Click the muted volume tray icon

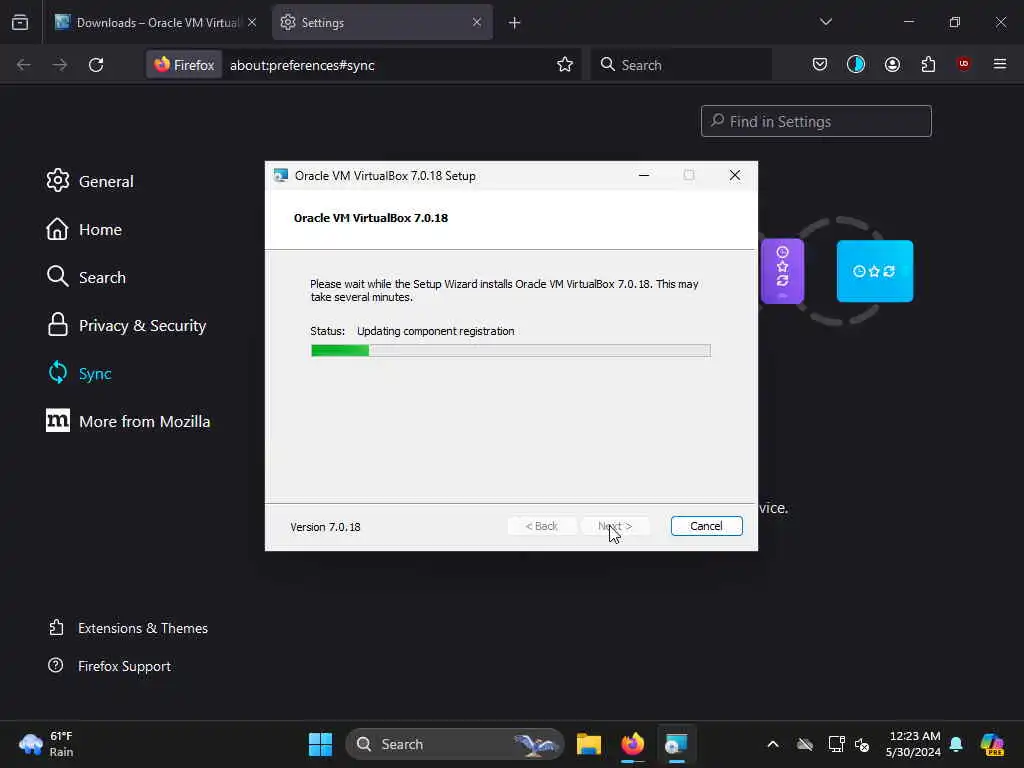point(862,744)
